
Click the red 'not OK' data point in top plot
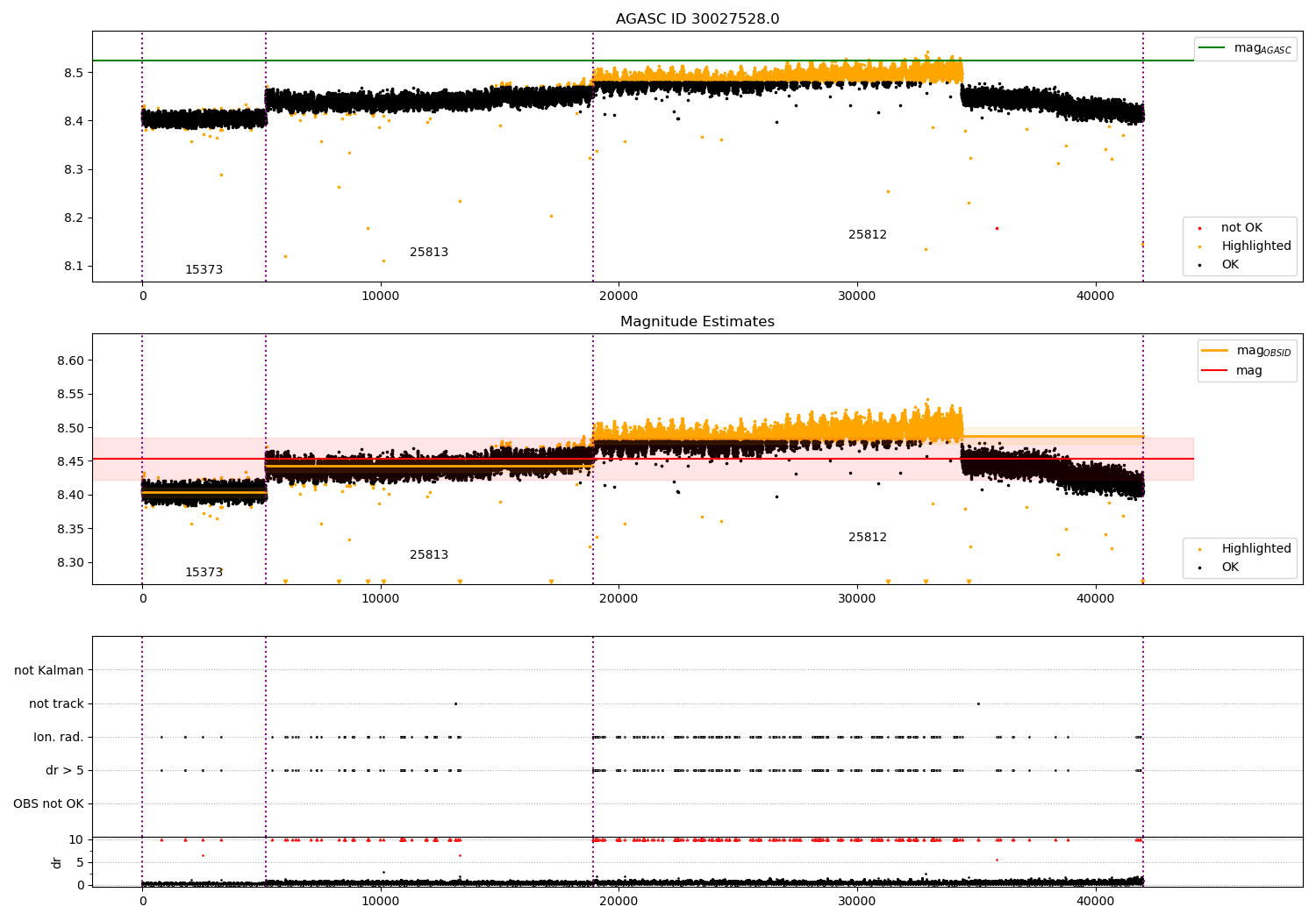(x=997, y=228)
